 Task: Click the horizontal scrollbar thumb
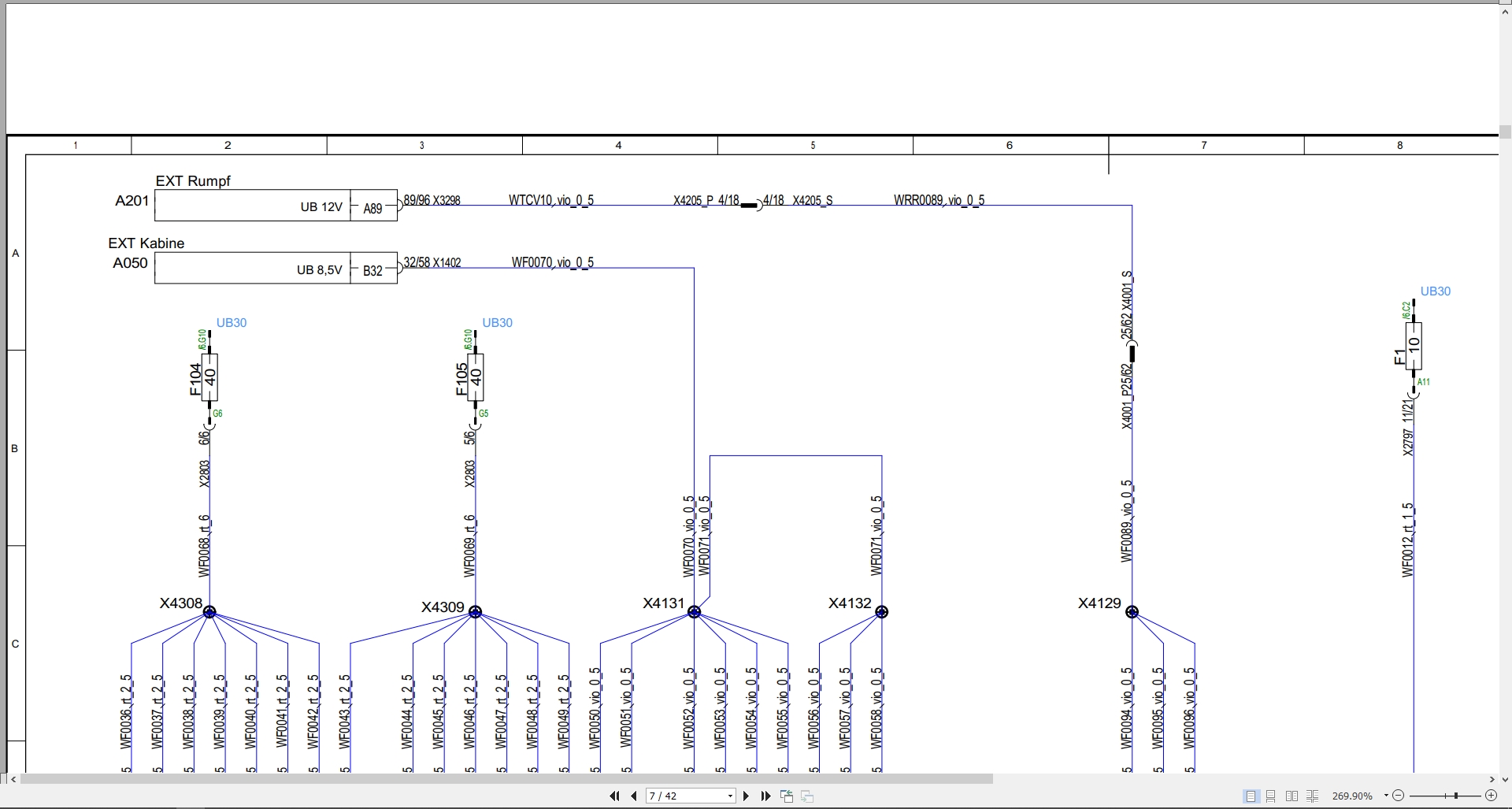506,779
